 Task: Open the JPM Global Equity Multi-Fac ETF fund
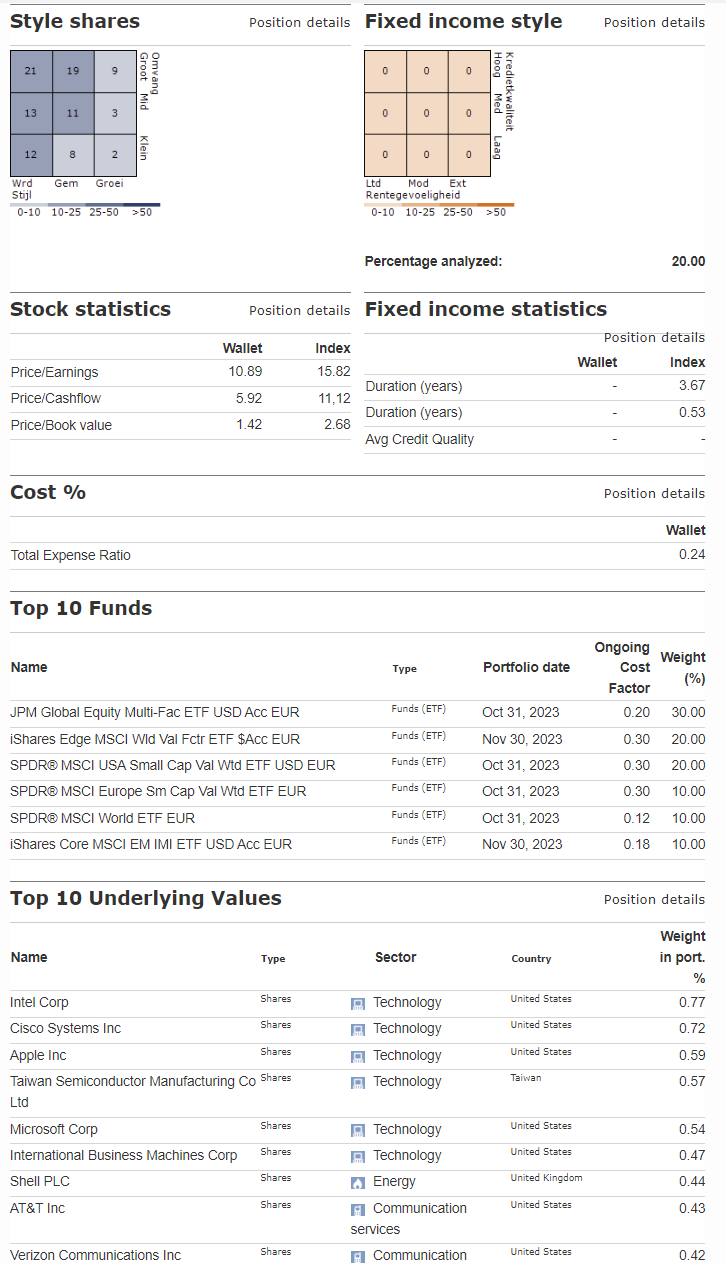pyautogui.click(x=154, y=712)
